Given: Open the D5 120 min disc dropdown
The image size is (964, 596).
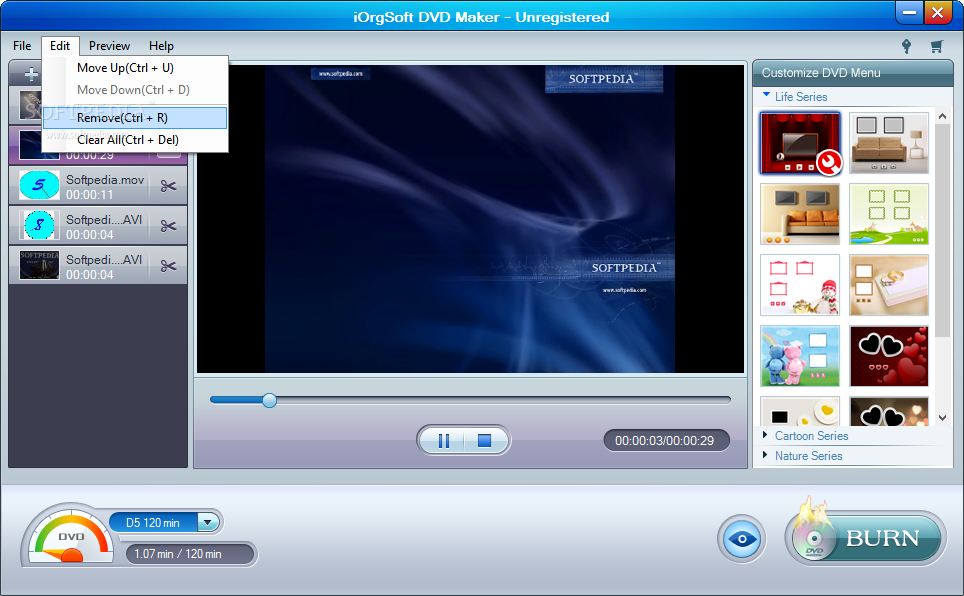Looking at the screenshot, I should 208,523.
